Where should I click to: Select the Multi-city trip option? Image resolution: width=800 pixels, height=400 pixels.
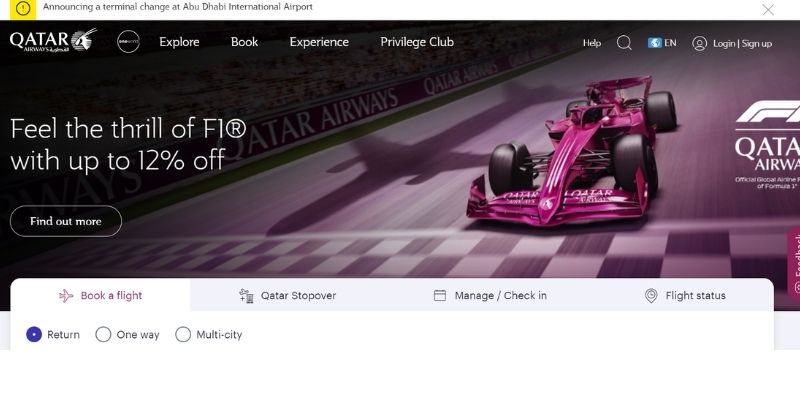pyautogui.click(x=183, y=335)
